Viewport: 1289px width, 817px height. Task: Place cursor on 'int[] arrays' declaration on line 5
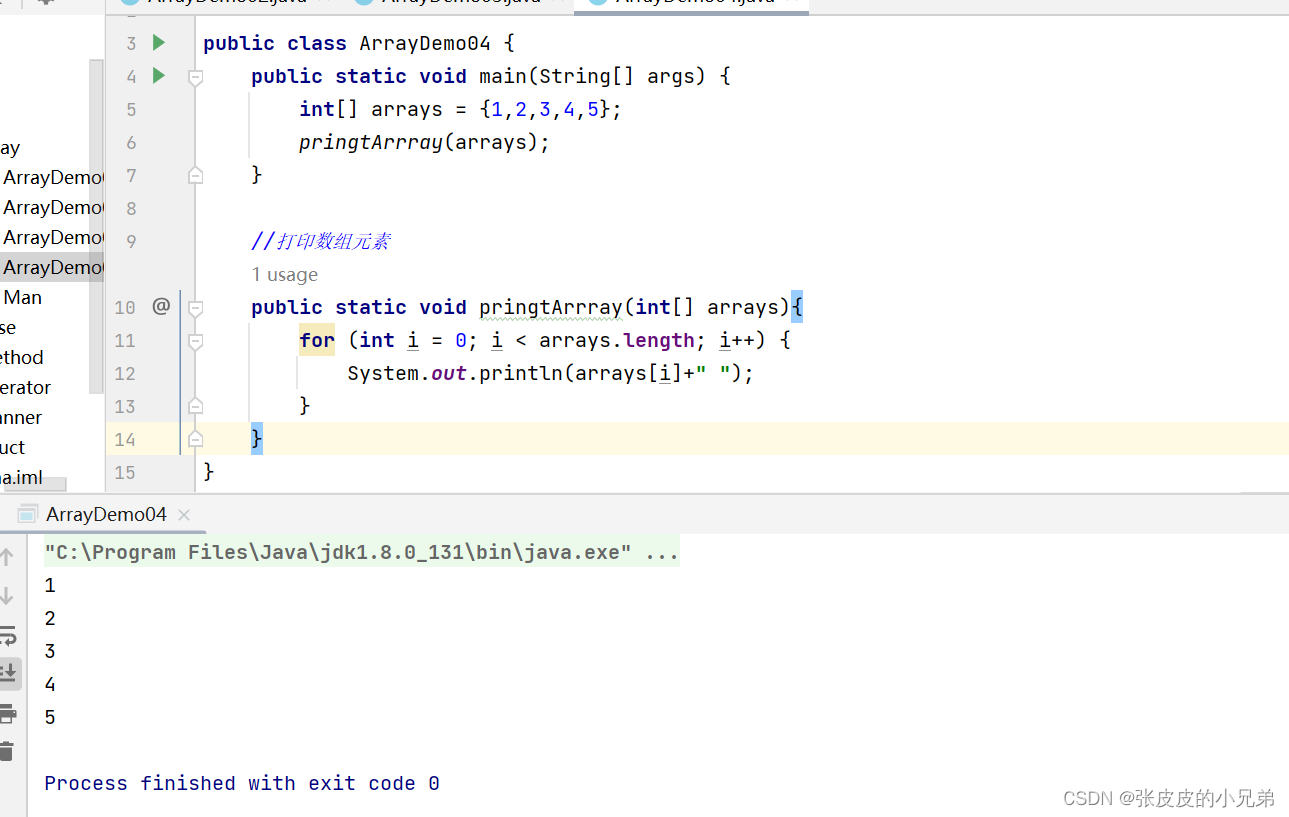click(x=371, y=109)
